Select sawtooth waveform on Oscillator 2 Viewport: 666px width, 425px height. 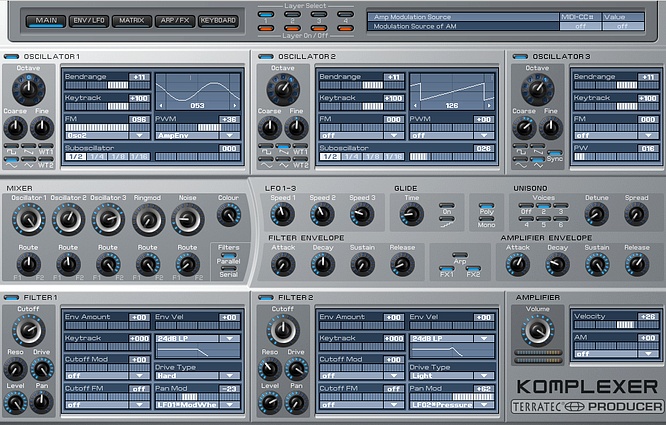pyautogui.click(x=283, y=146)
